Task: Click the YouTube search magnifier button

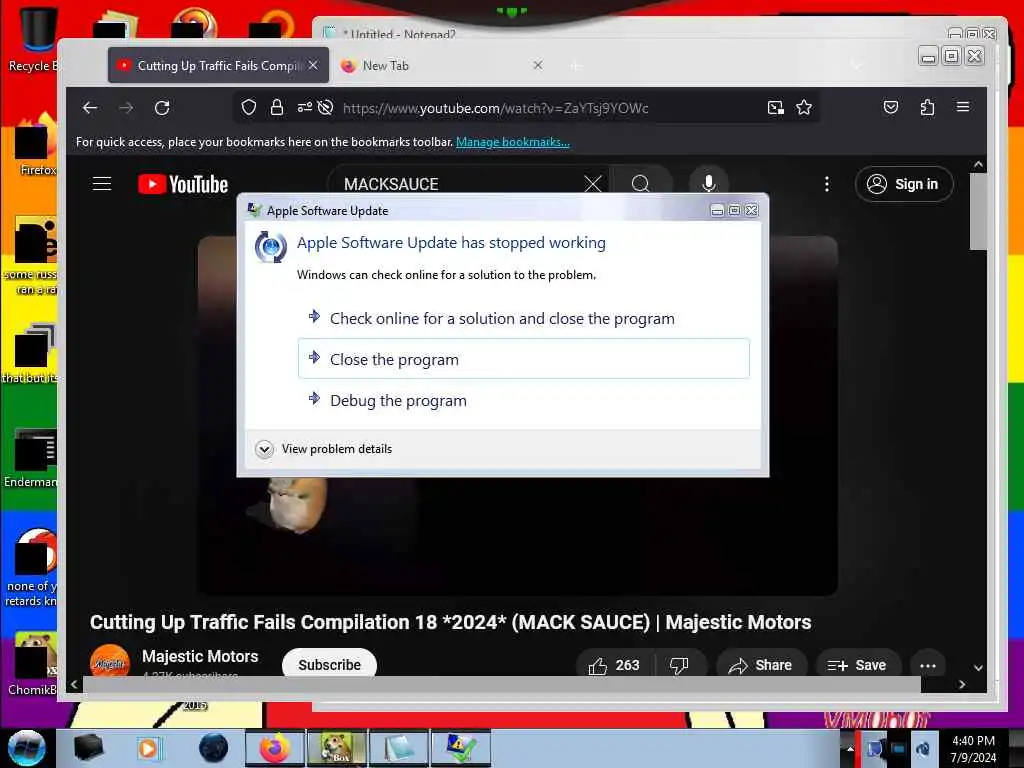Action: (641, 184)
